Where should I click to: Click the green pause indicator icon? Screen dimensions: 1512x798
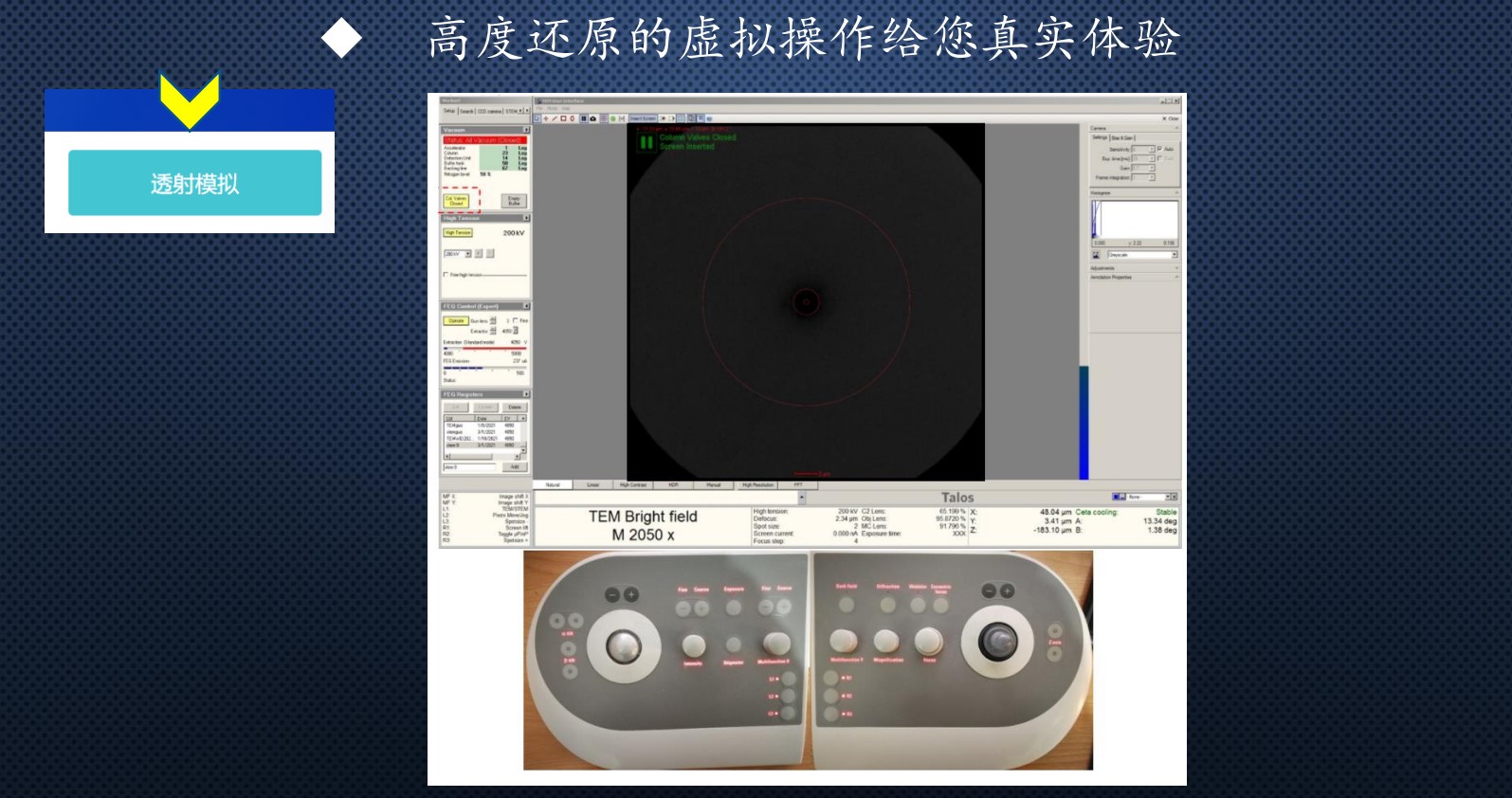point(647,142)
